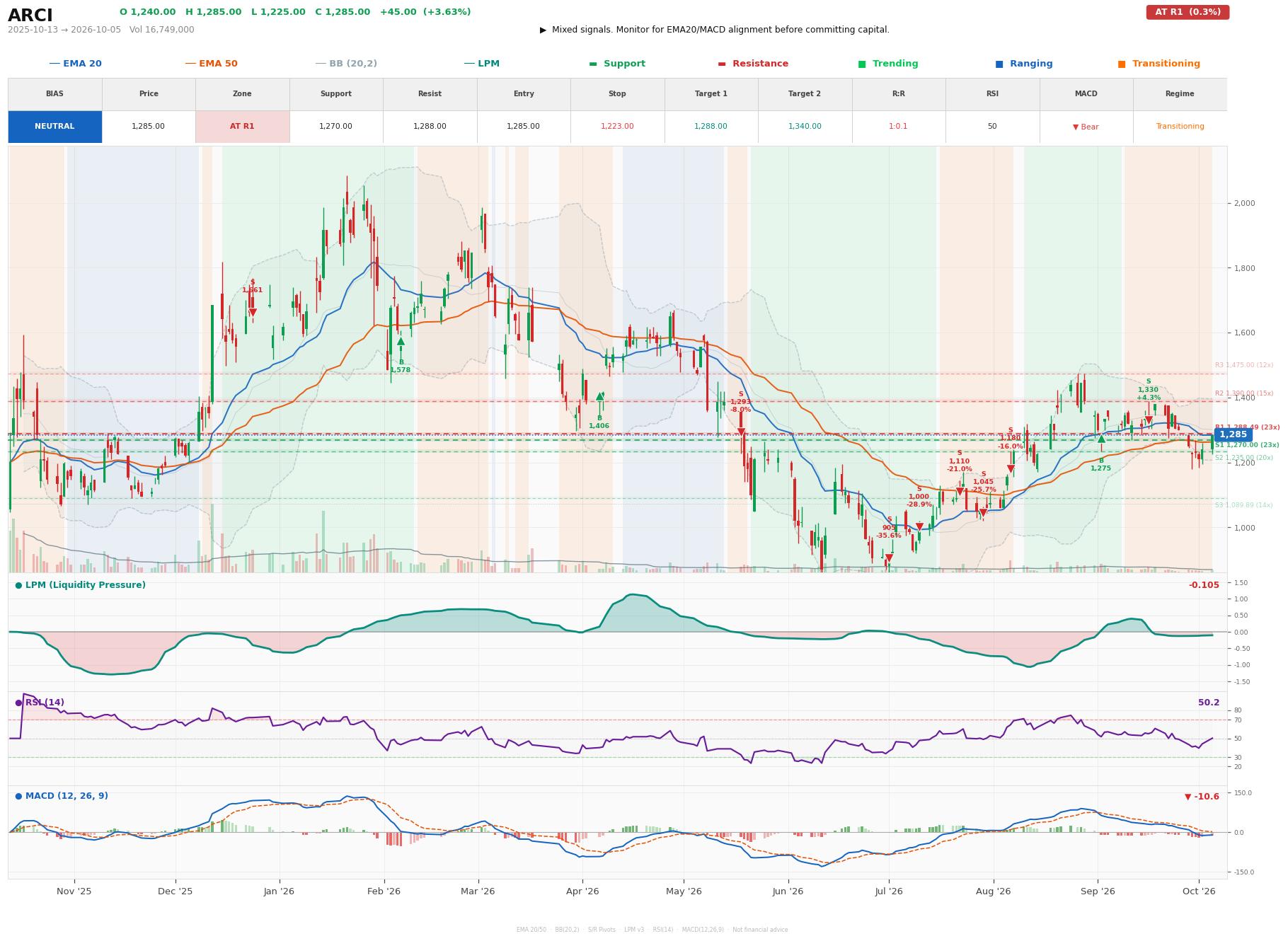Click the Transitioning regime table cell
The image size is (1288, 941).
click(1180, 127)
